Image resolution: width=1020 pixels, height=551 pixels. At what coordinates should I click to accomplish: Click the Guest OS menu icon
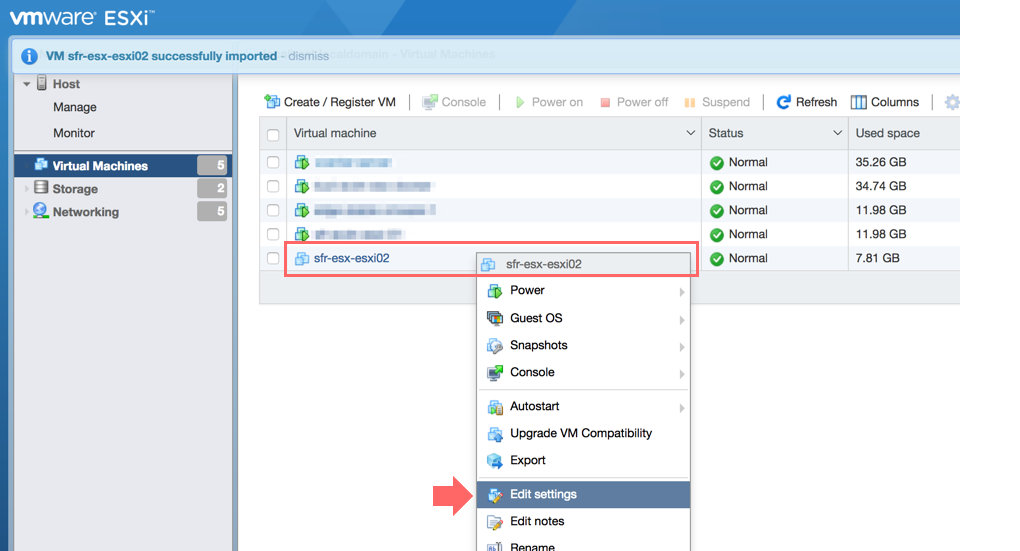tap(495, 318)
